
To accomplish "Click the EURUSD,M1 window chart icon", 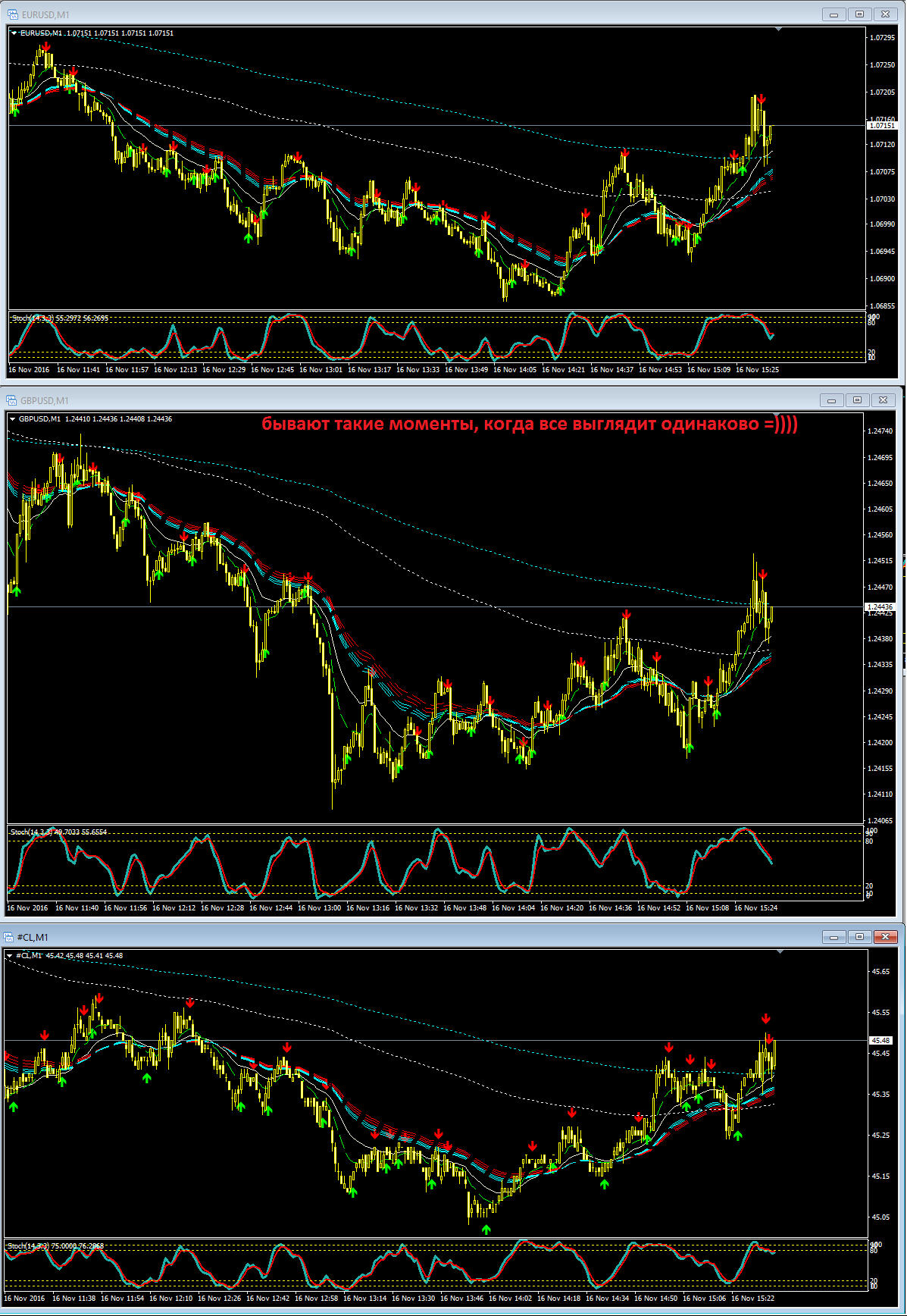I will tap(12, 14).
